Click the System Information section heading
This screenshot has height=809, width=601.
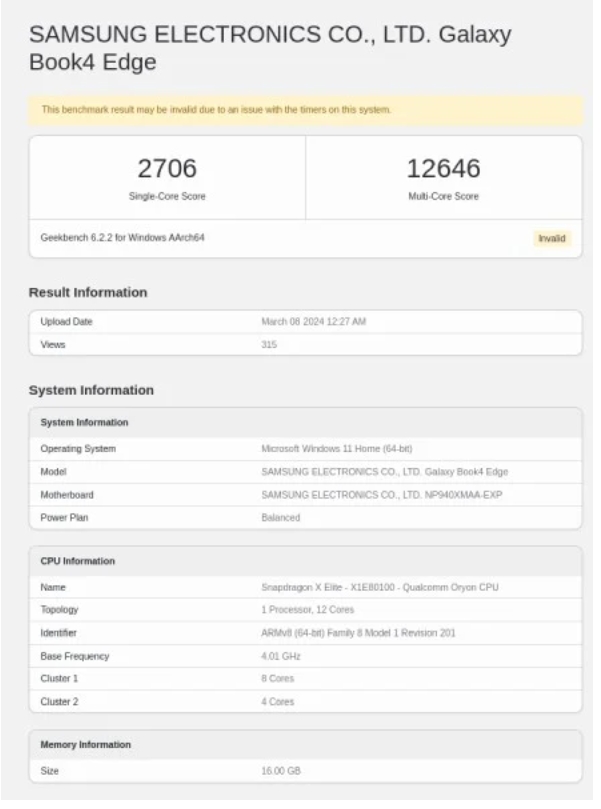[x=91, y=390]
